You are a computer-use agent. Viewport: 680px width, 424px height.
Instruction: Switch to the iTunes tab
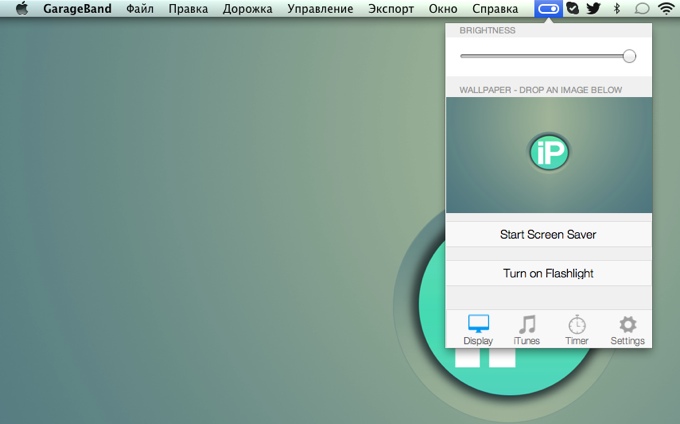[526, 330]
